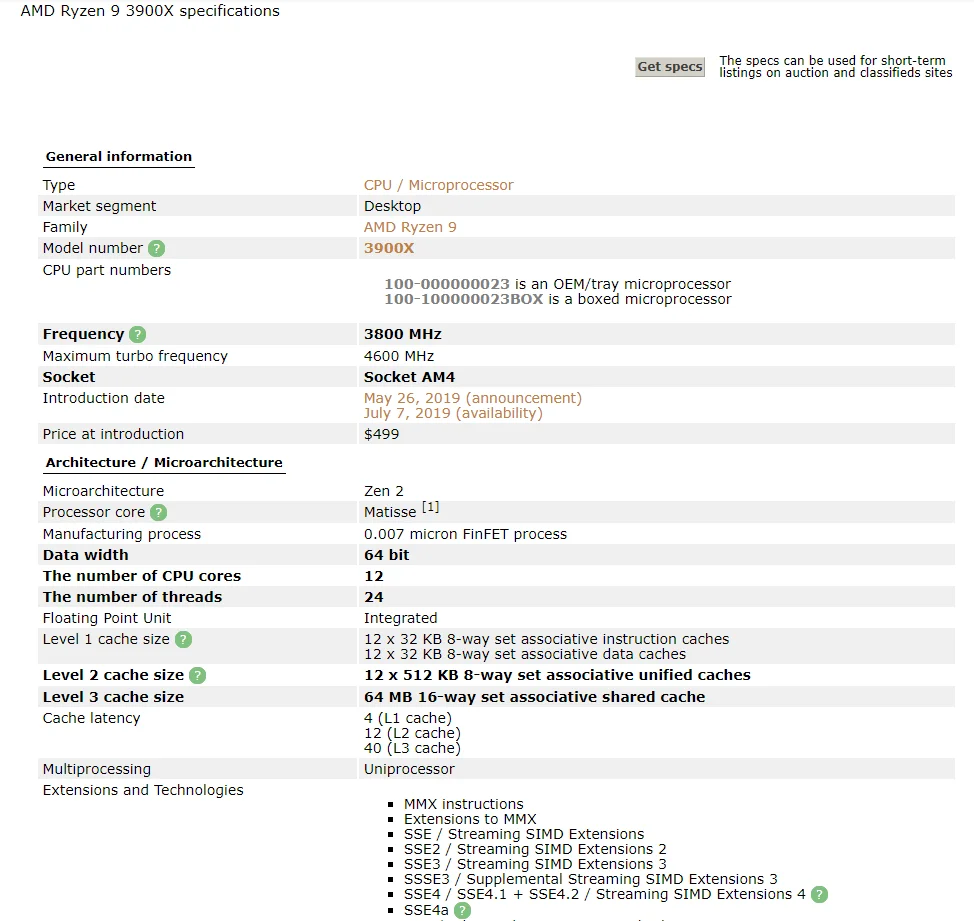Follow the July 7, 2019 availability link
Viewport: 974px width, 921px height.
tap(453, 413)
